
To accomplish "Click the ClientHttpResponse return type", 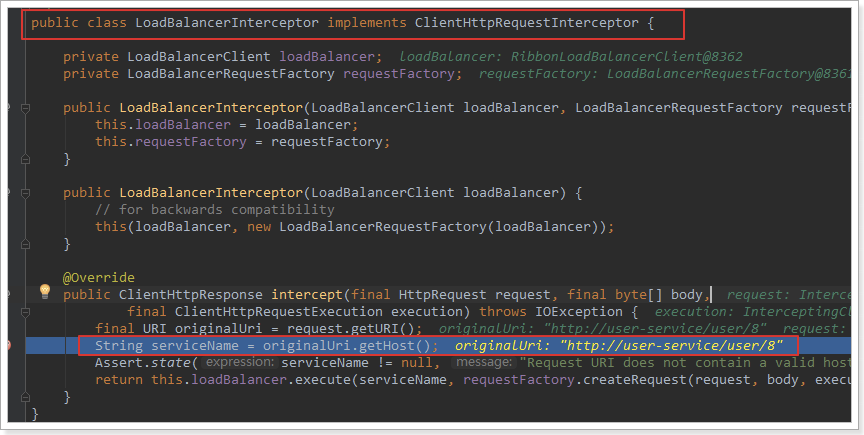I will point(191,294).
